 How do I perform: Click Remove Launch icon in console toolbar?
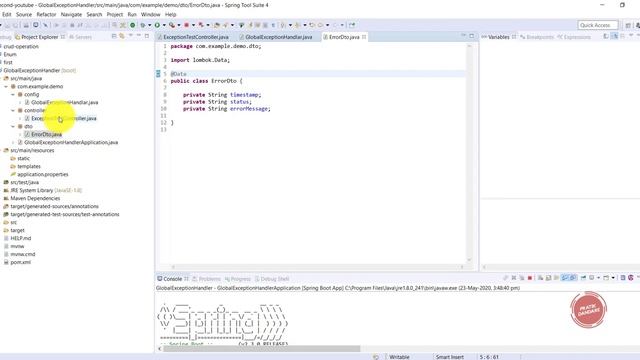(514, 278)
